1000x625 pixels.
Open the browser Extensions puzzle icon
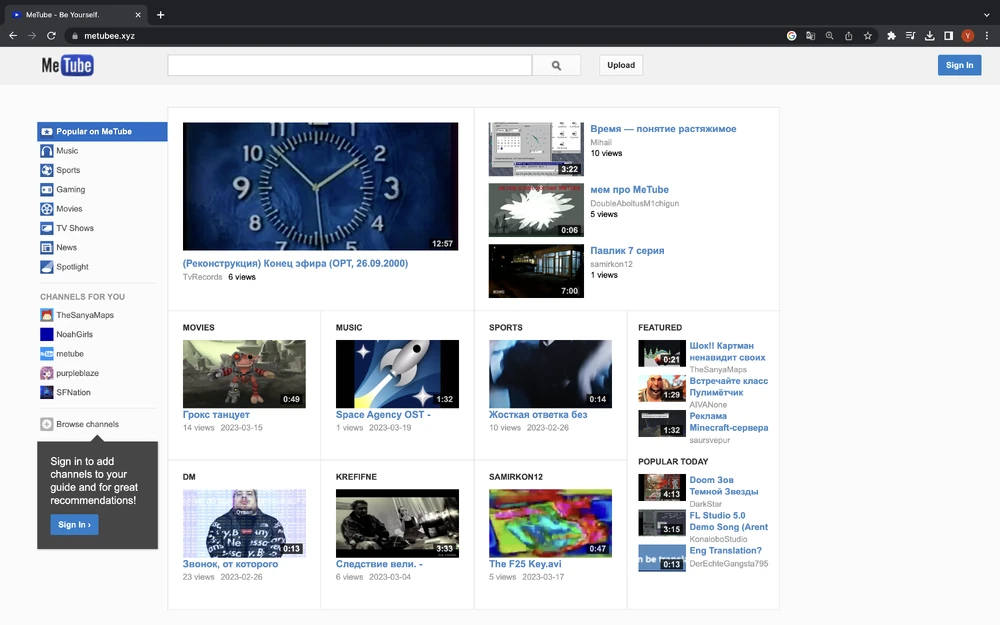coord(891,35)
